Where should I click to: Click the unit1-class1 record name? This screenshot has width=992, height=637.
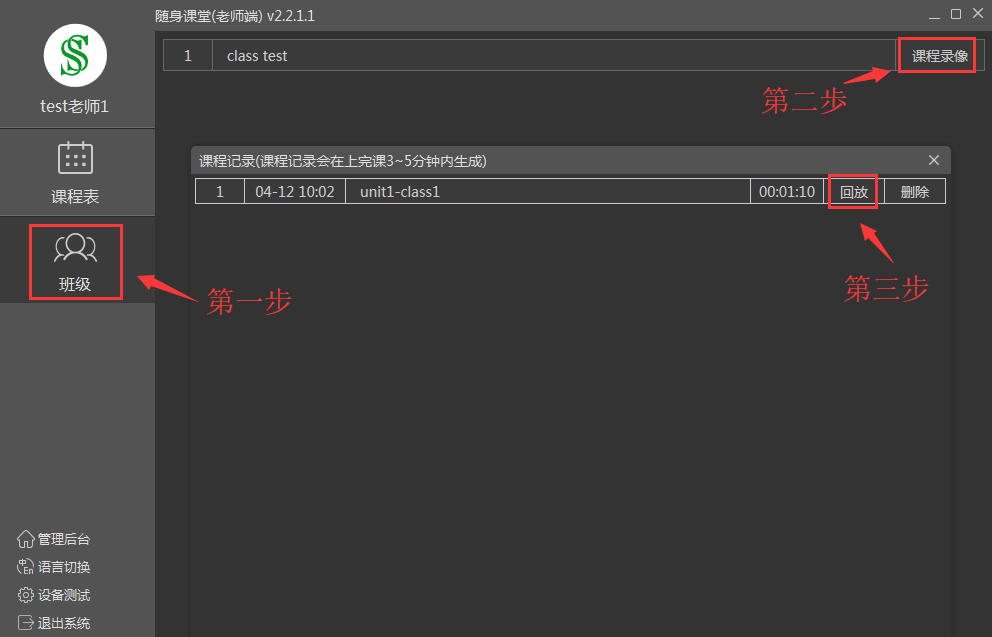tap(400, 192)
